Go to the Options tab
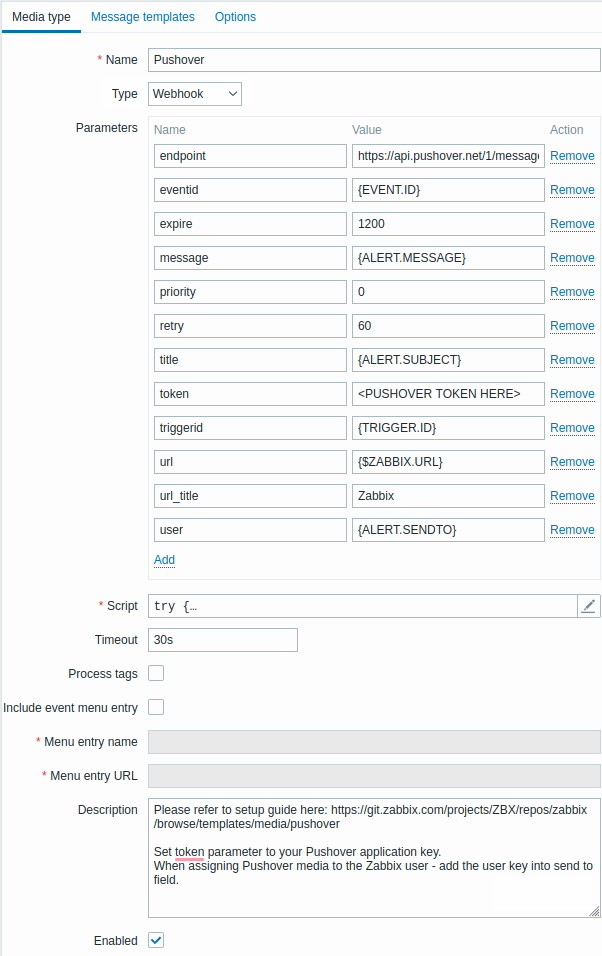 [x=235, y=17]
